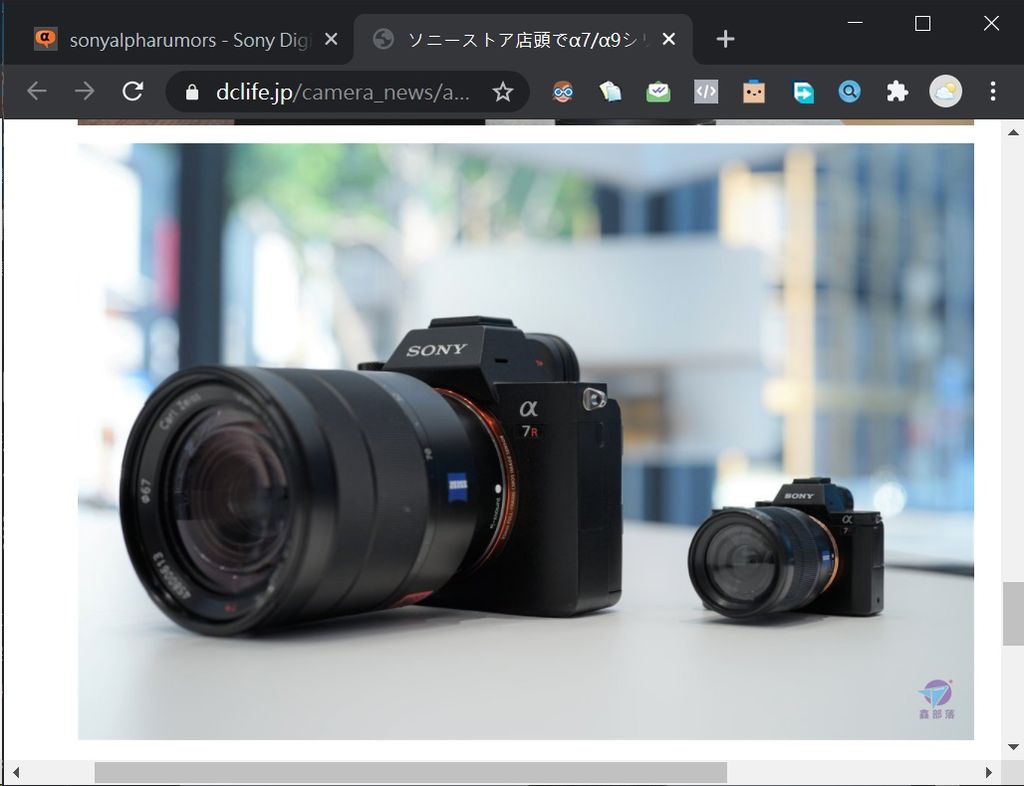Open a new browser tab

coord(725,39)
